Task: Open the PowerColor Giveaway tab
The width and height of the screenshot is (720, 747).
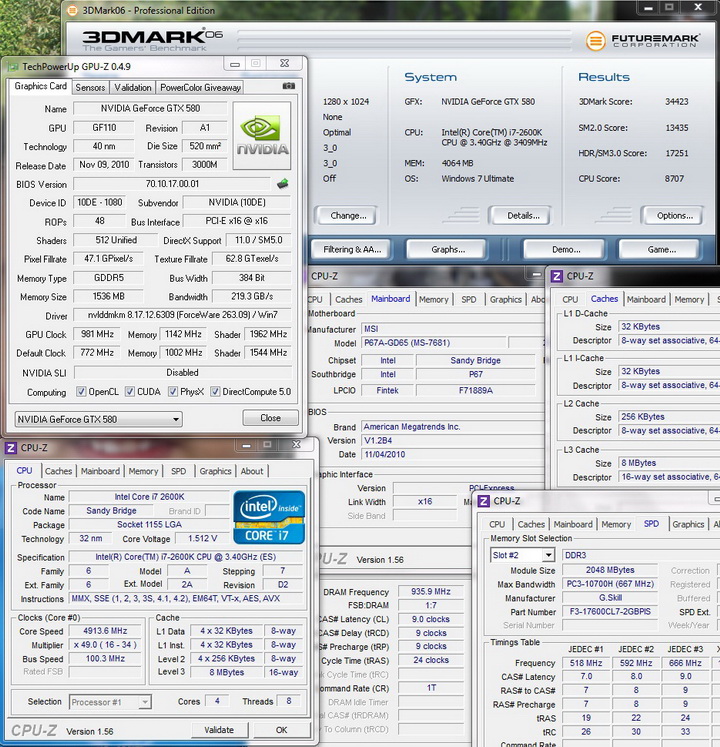Action: [x=200, y=88]
